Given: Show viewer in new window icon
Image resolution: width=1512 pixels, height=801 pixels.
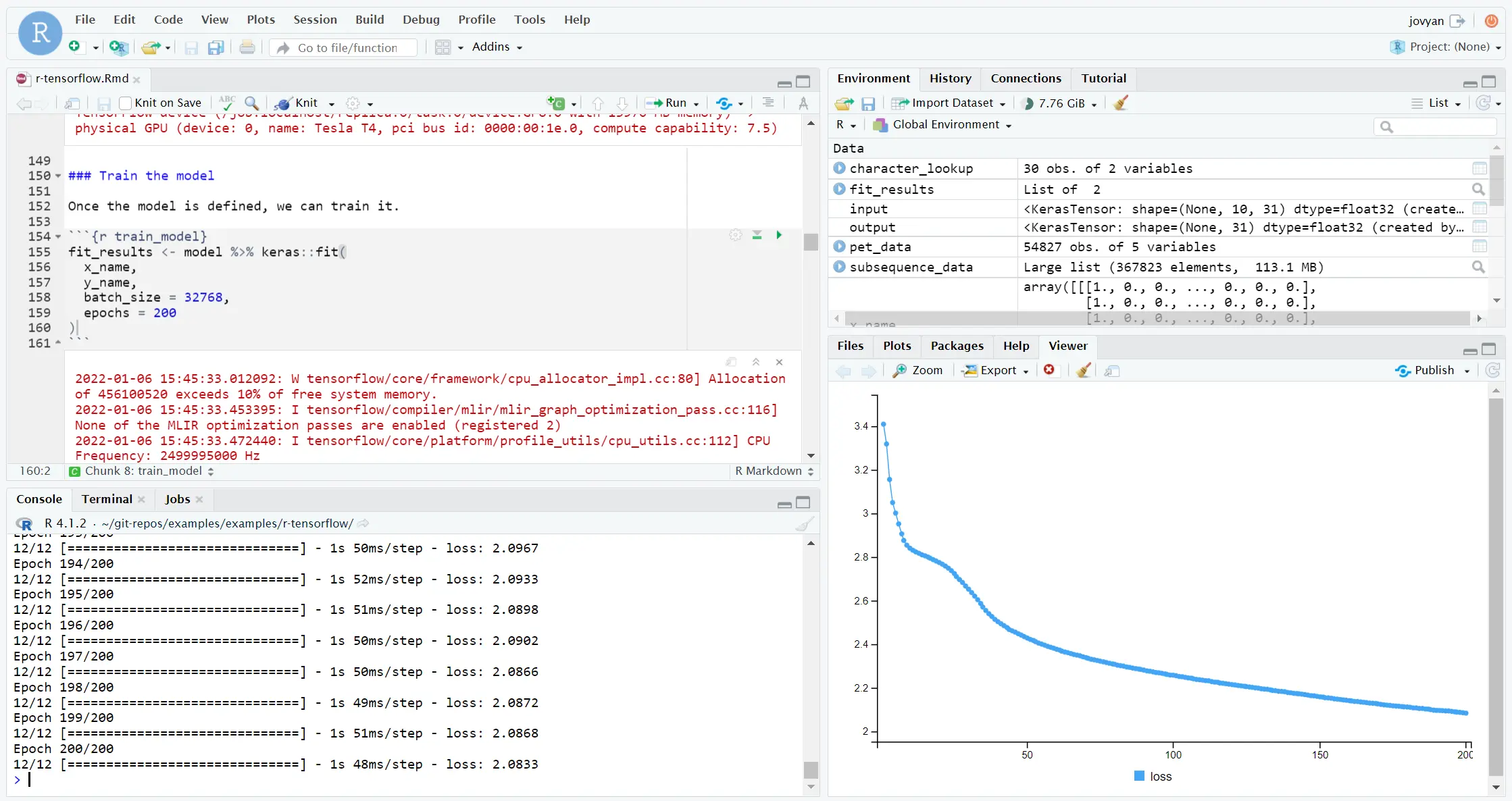Looking at the screenshot, I should point(1112,371).
